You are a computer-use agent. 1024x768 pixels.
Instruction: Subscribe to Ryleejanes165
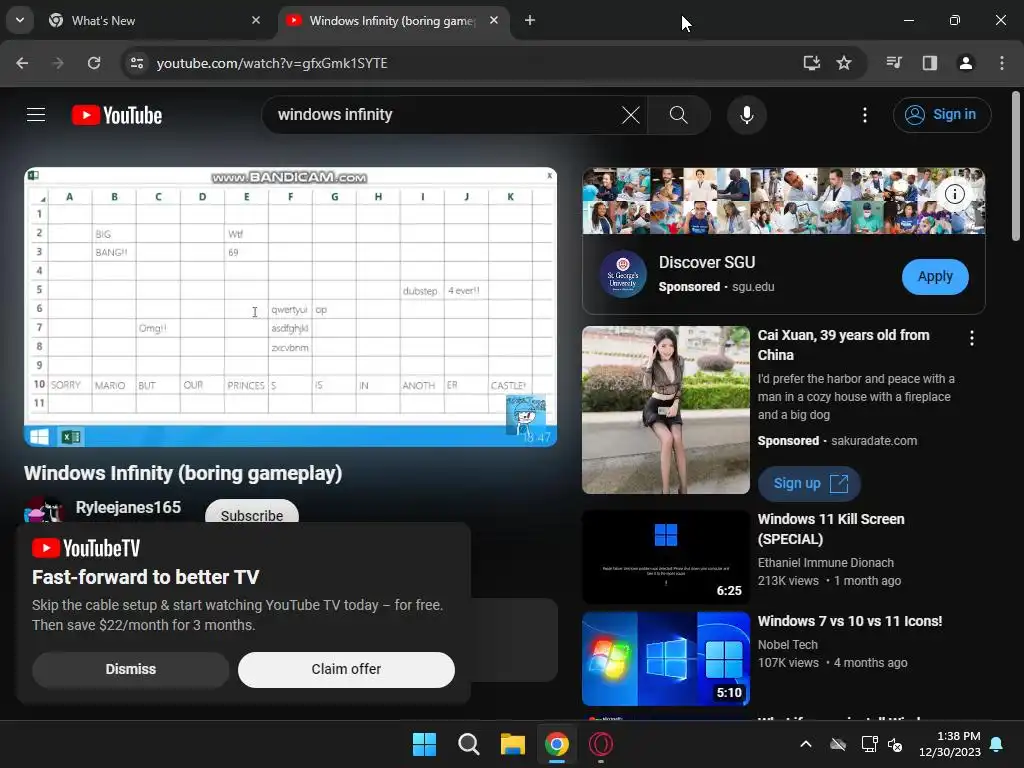[x=252, y=513]
